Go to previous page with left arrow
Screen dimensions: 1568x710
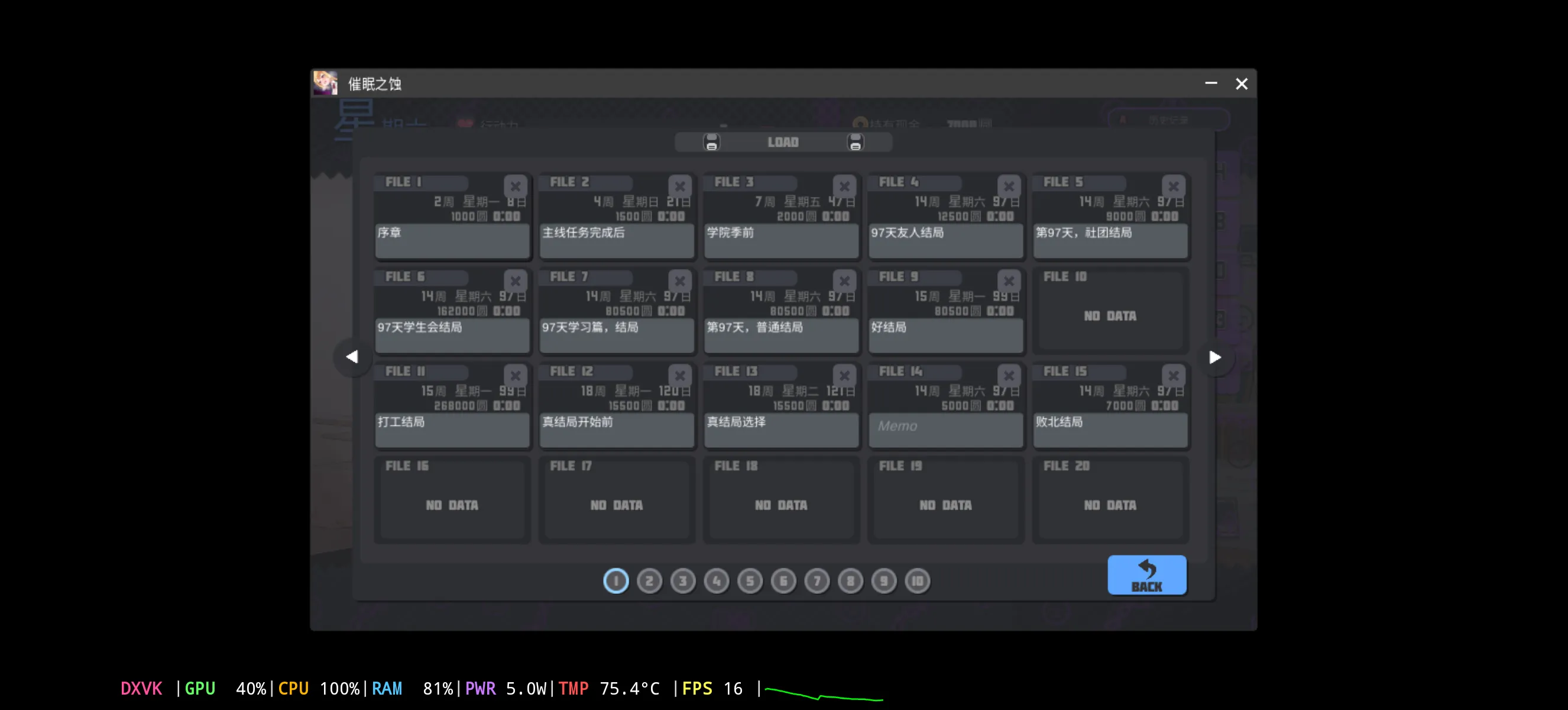352,357
